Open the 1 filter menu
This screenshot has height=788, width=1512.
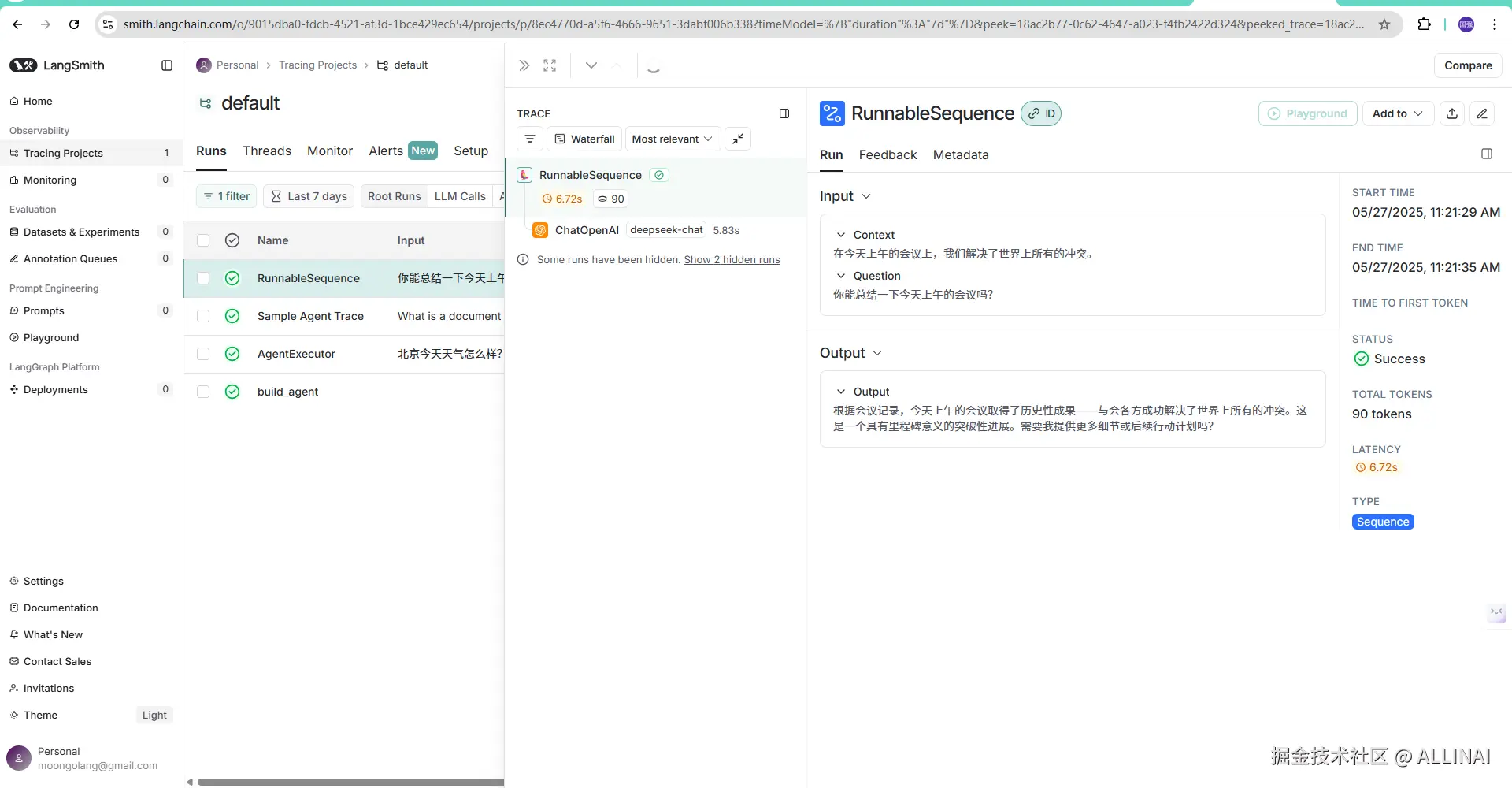click(x=226, y=196)
